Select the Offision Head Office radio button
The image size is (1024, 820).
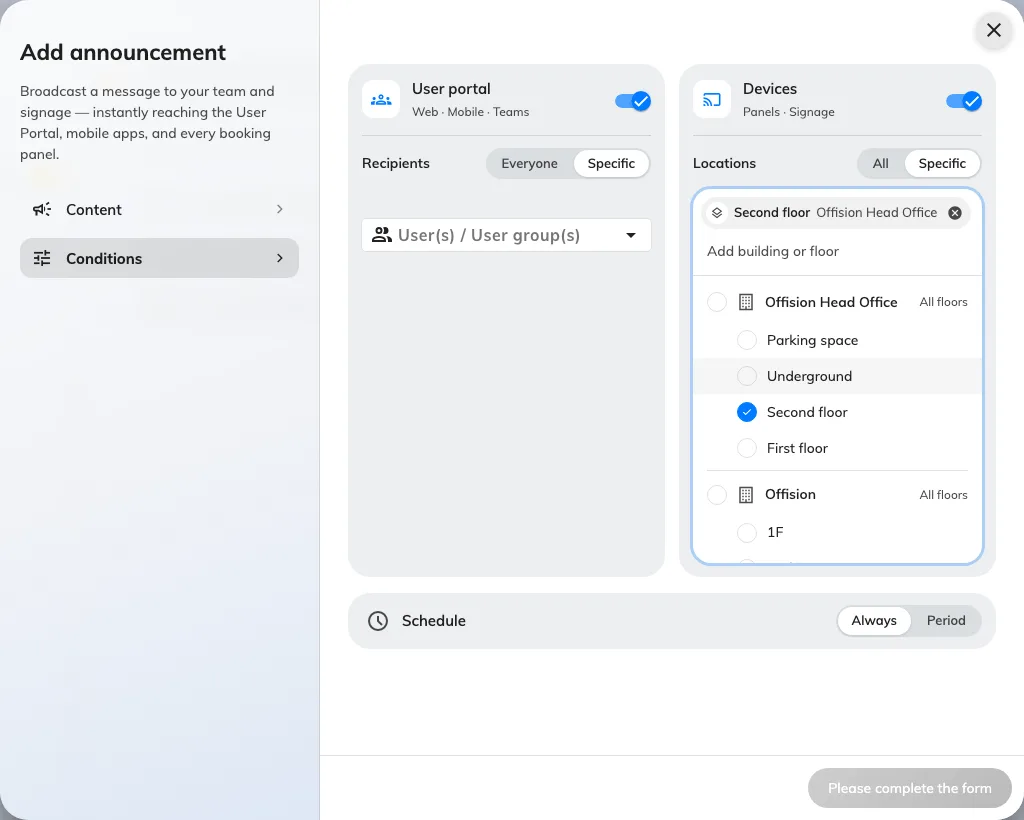717,302
